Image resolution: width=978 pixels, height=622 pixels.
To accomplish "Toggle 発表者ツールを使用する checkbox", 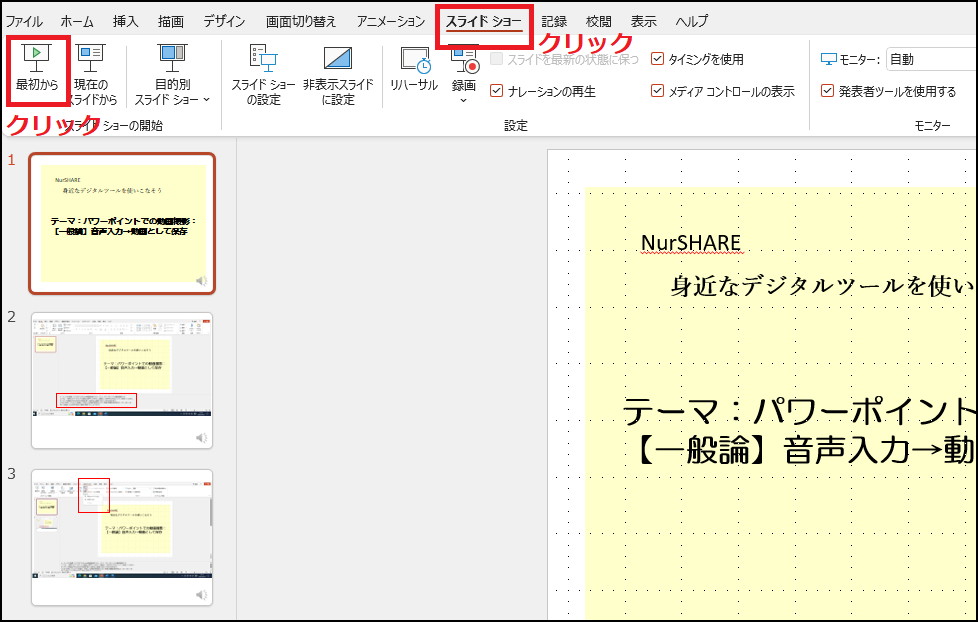I will coord(827,91).
